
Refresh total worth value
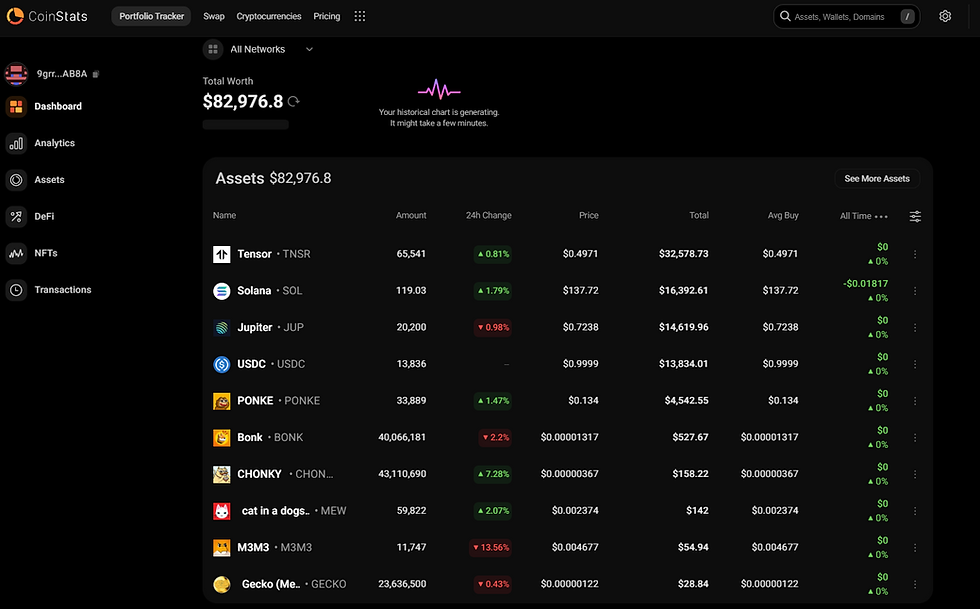click(294, 101)
